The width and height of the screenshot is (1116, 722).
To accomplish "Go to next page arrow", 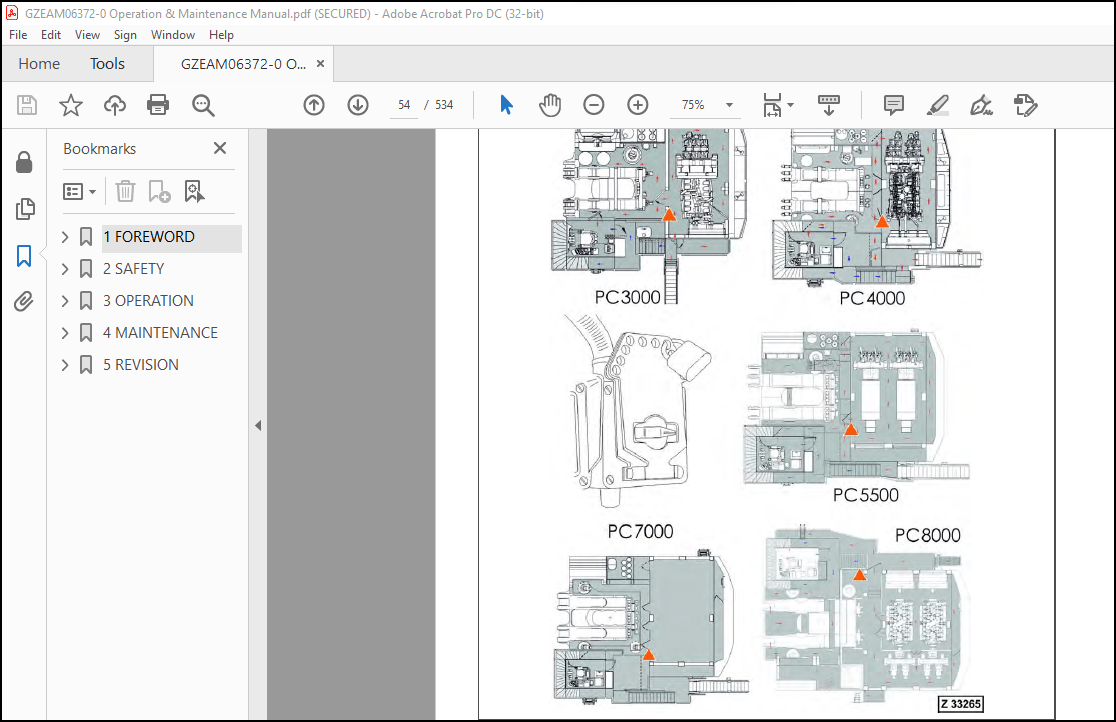I will 358,105.
